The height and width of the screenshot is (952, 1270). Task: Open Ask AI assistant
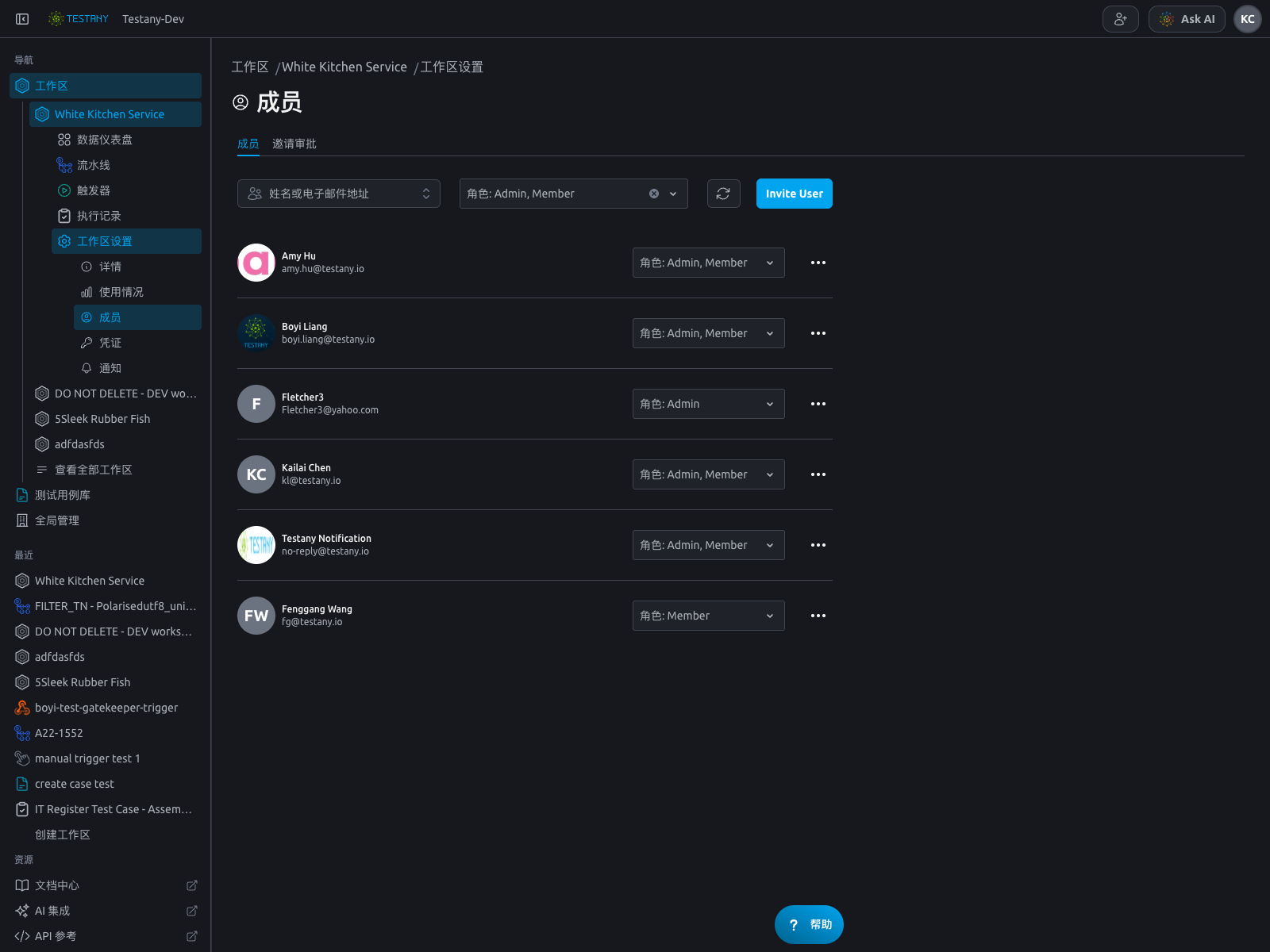[x=1187, y=19]
